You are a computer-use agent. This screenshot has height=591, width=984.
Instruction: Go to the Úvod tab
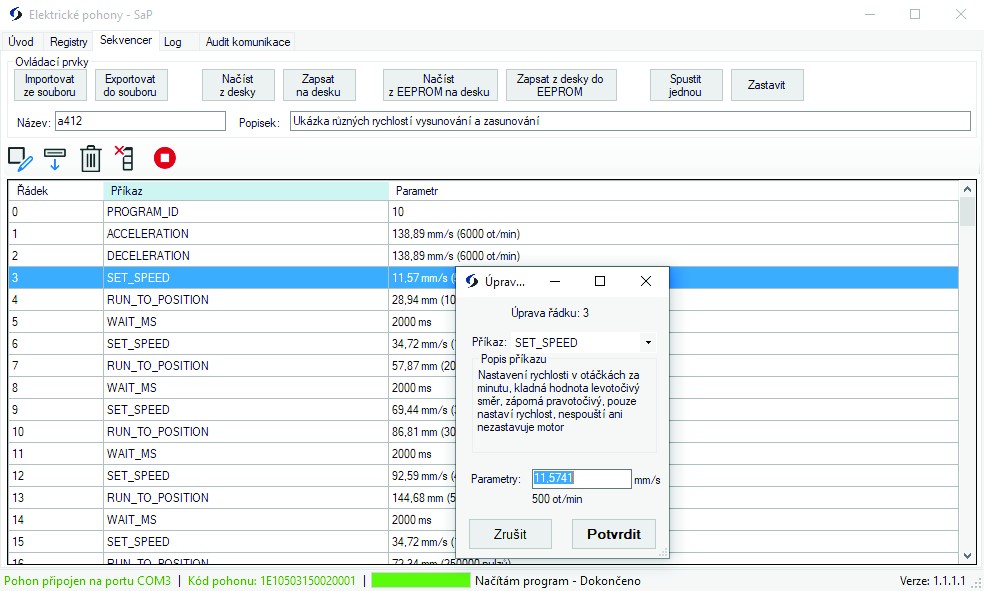click(21, 41)
